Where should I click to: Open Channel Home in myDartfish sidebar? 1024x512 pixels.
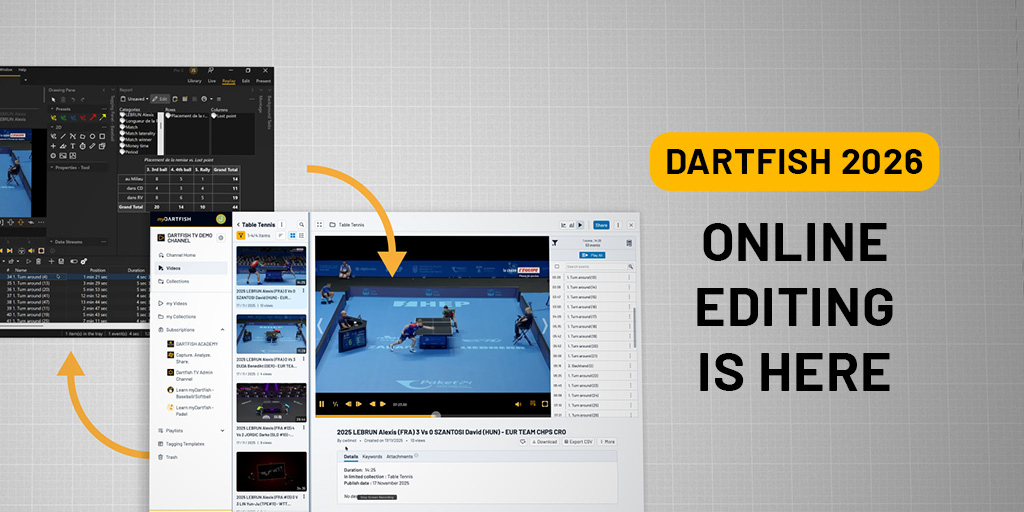point(180,255)
